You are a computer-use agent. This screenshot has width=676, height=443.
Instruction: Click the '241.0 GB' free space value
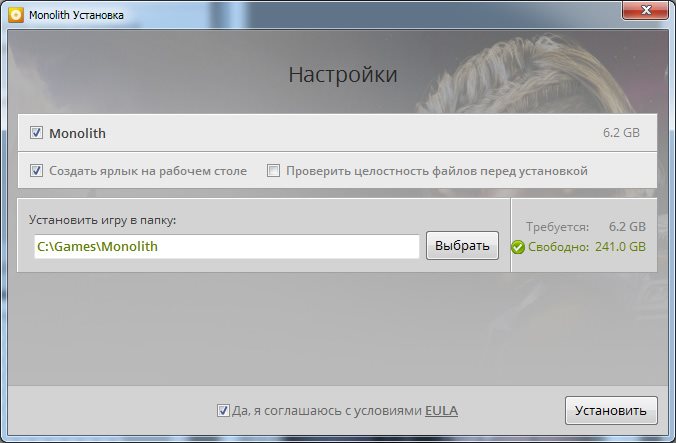(x=620, y=247)
